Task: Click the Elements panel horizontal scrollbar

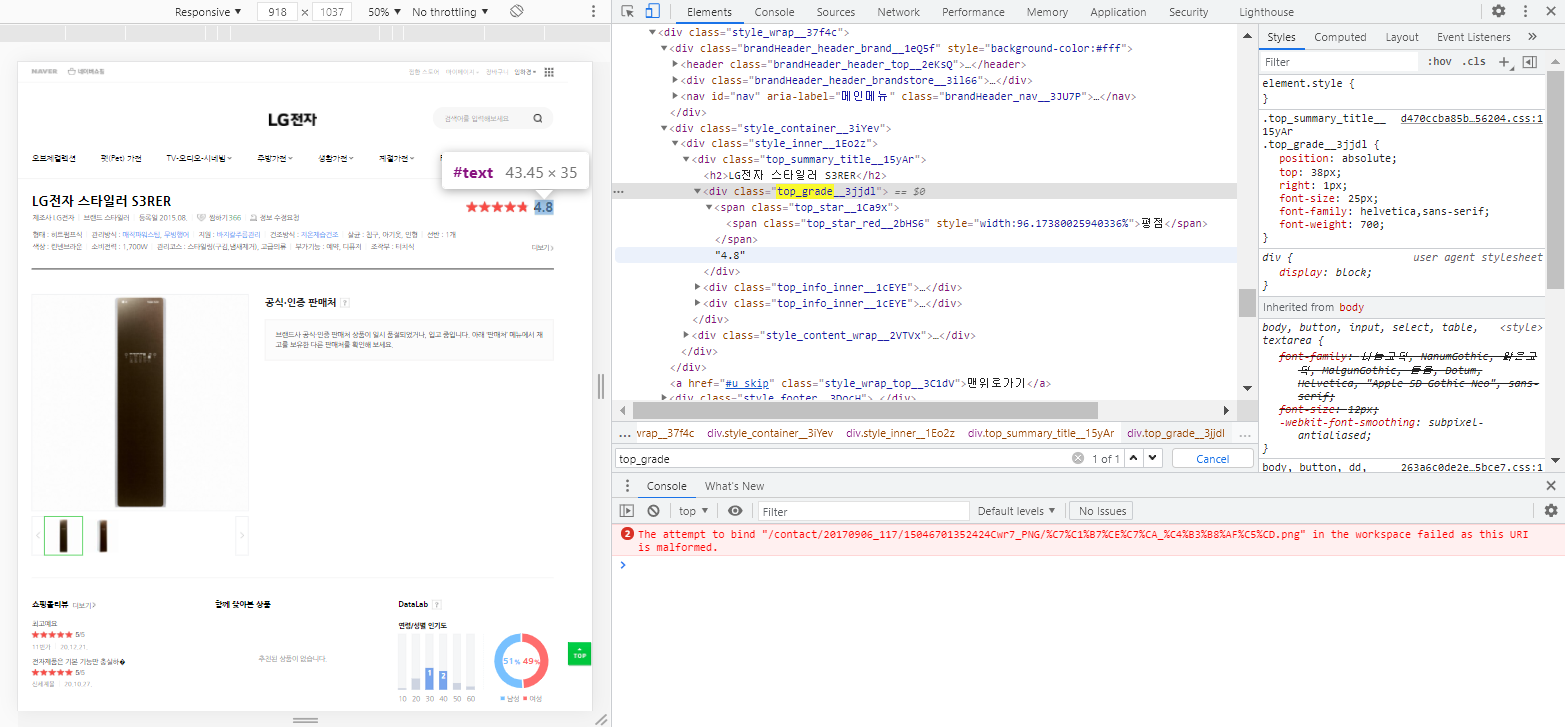Action: click(x=865, y=410)
